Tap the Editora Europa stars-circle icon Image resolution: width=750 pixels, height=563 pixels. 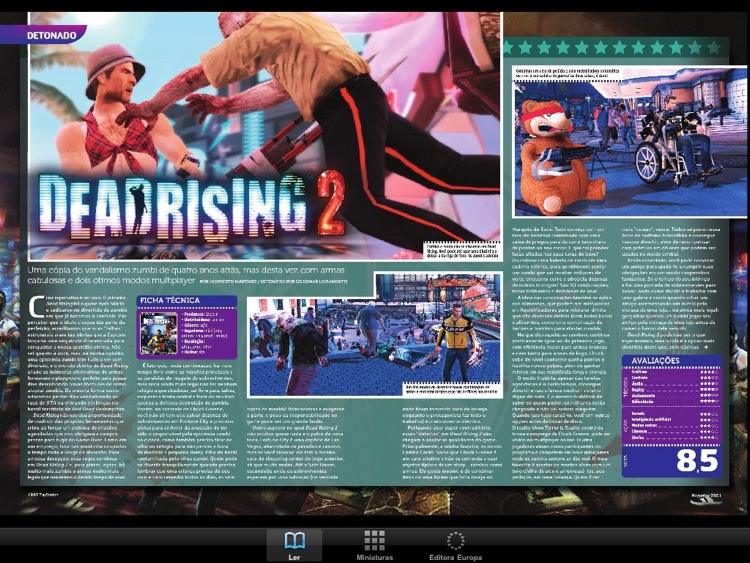455,541
